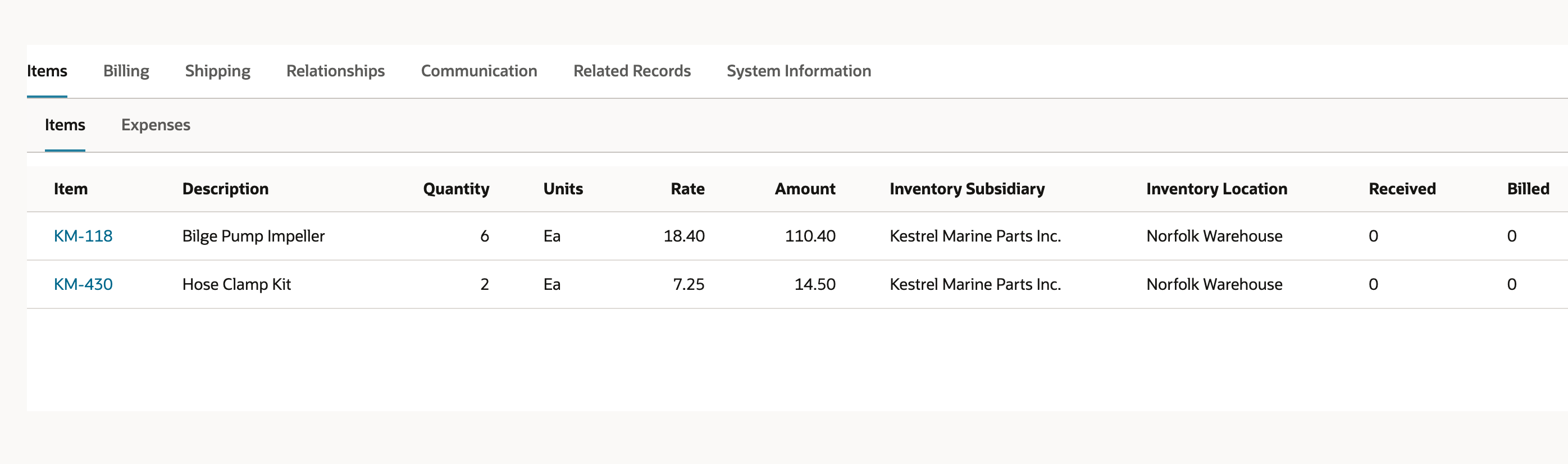Click Kestrel Marine Parts Inc. in KM-430 row
Screen dimensions: 1568x464
[x=975, y=284]
